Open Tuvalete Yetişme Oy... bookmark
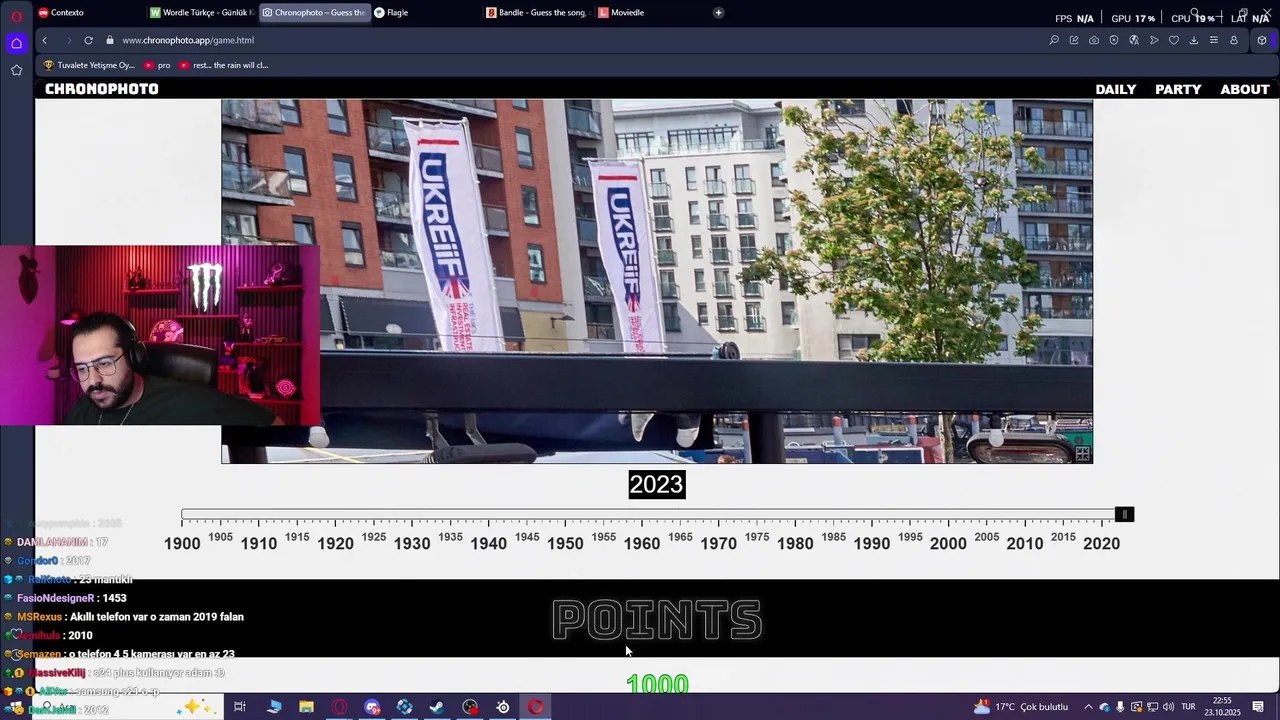1280x720 pixels. point(89,65)
